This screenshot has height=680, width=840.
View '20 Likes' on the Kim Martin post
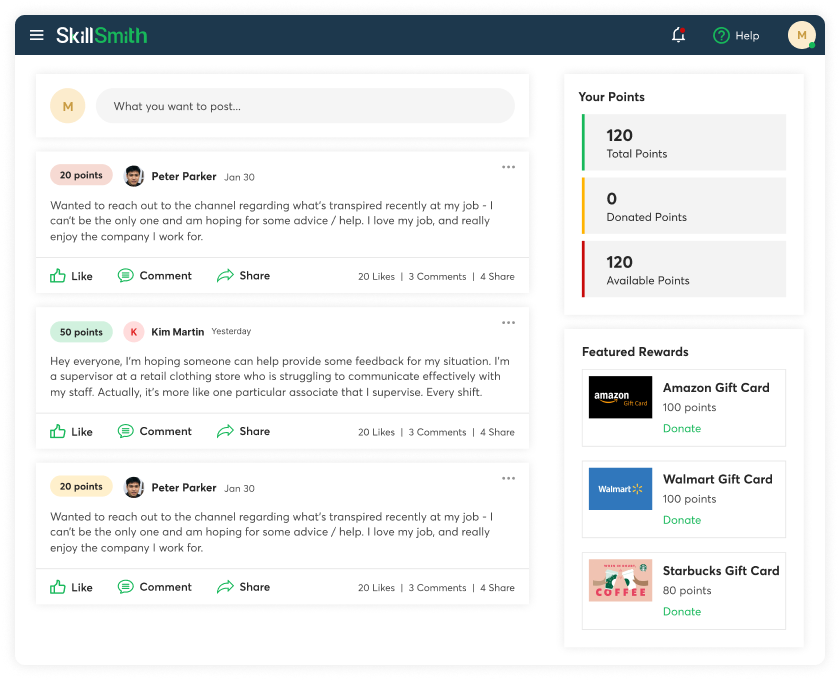376,432
